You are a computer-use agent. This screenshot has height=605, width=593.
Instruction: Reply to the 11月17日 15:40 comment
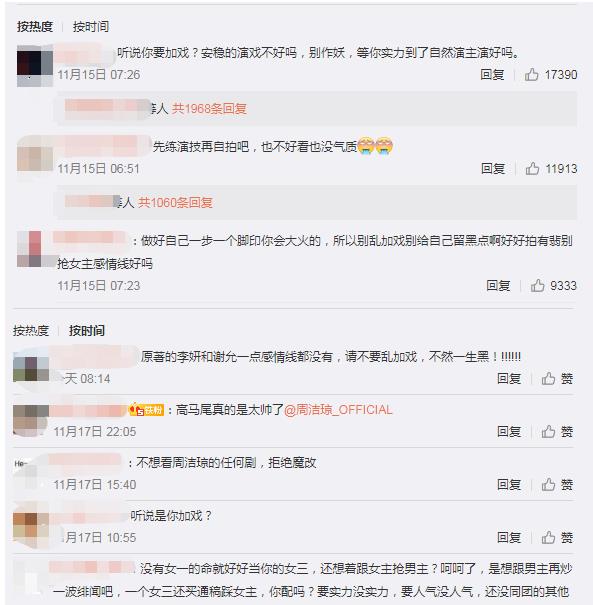point(509,484)
